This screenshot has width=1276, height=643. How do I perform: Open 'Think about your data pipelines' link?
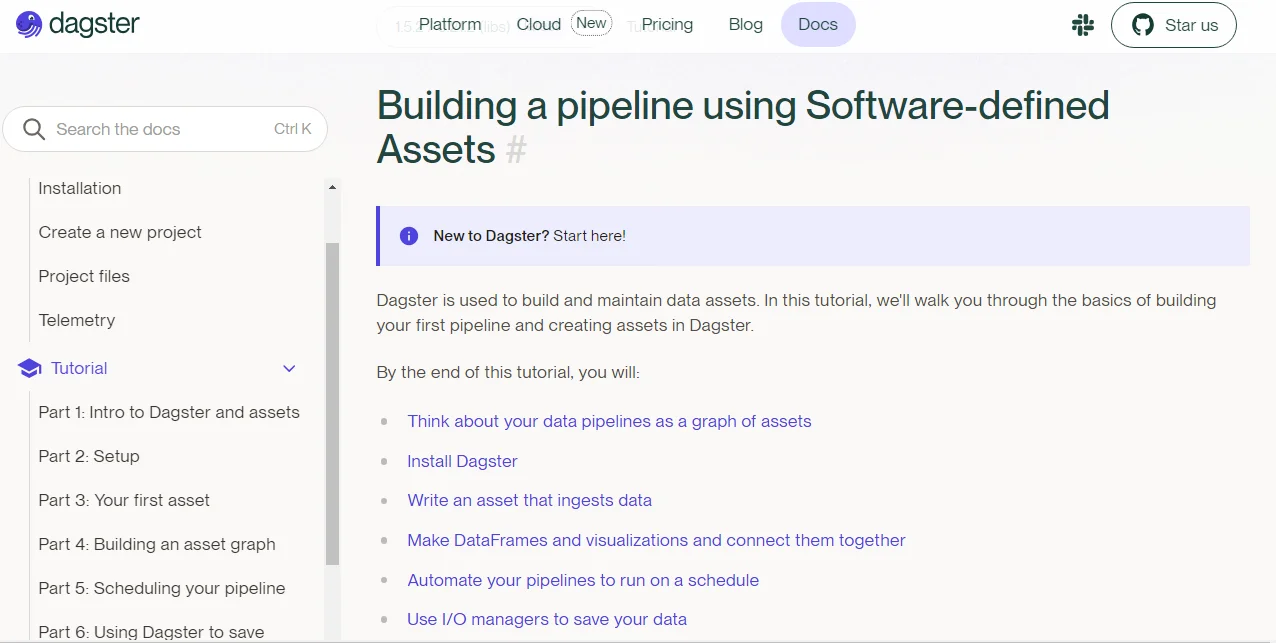pyautogui.click(x=609, y=421)
